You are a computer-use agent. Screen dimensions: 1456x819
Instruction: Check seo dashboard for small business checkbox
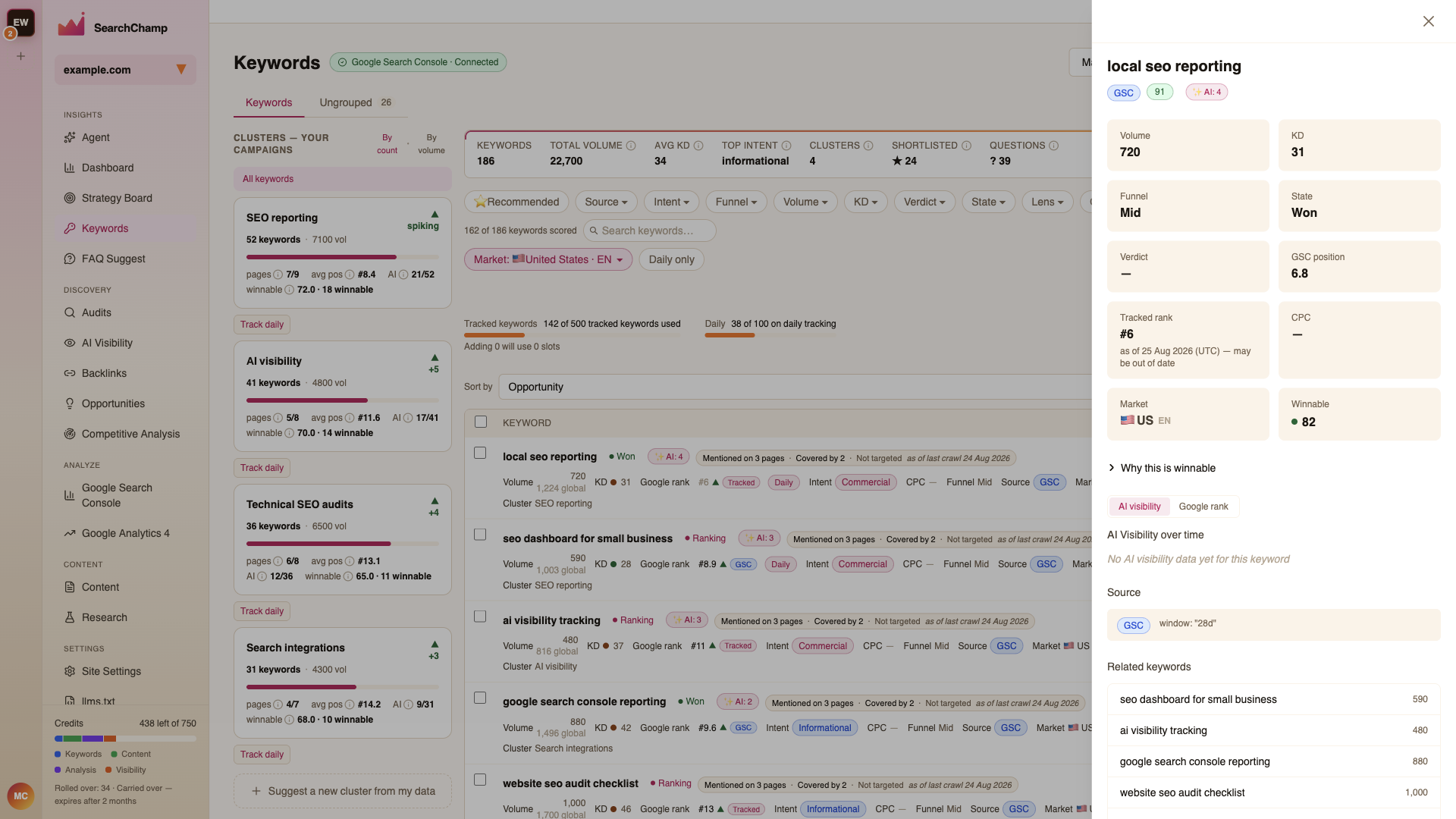tap(480, 535)
